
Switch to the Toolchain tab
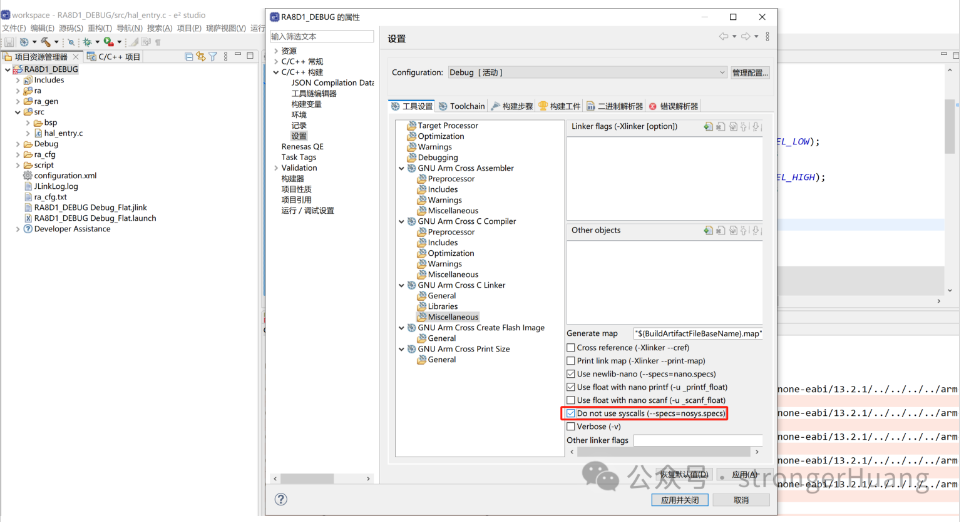point(462,106)
